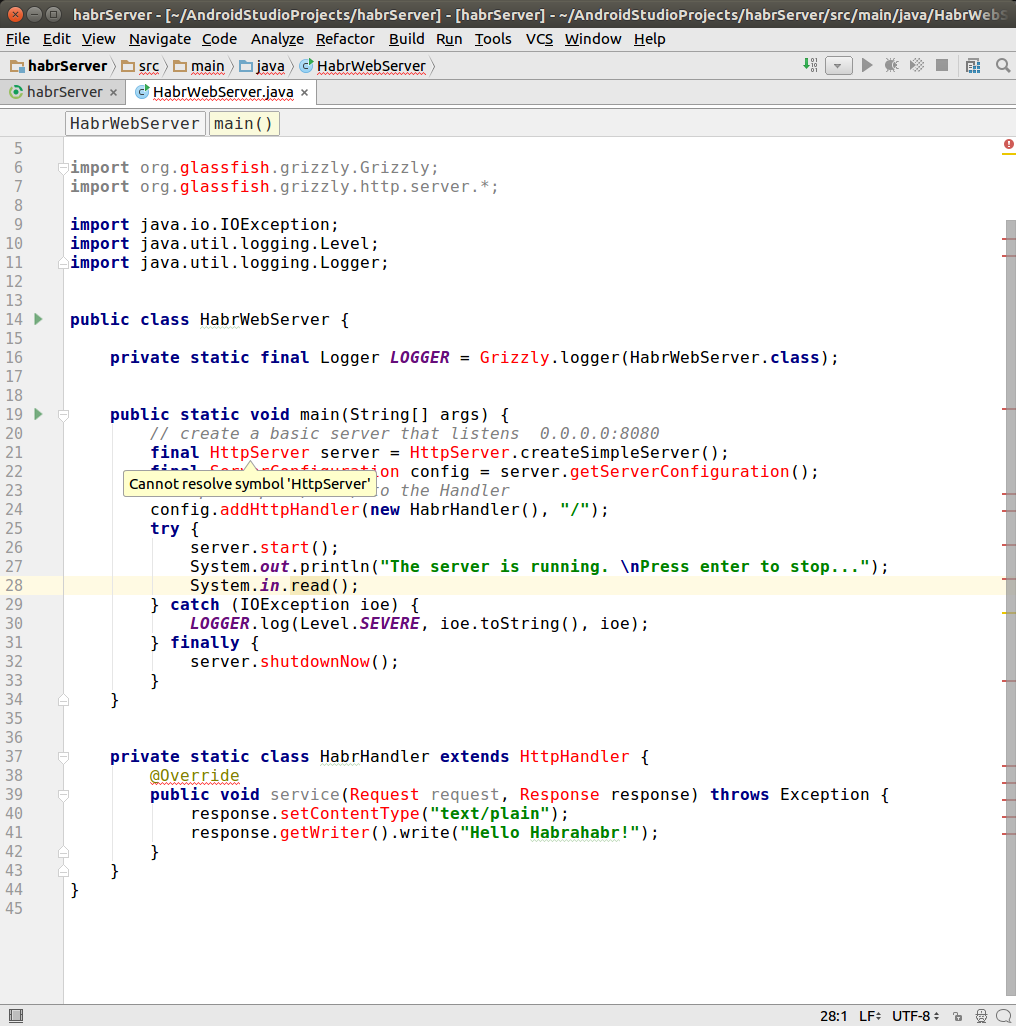
Task: Click HabrWebServer in navigation breadcrumb
Action: click(x=362, y=66)
